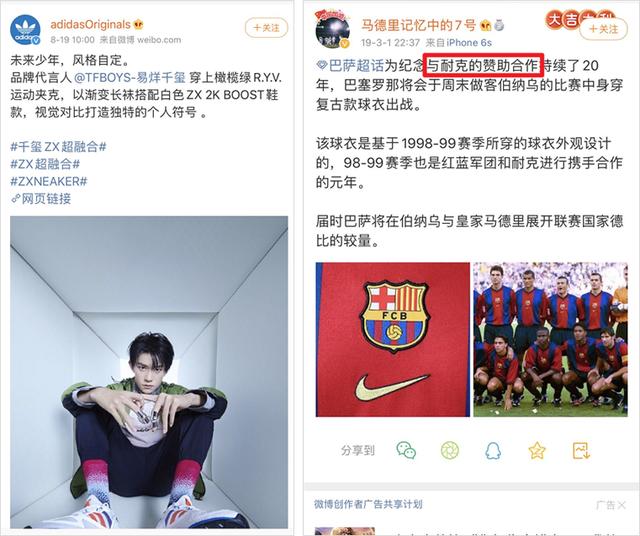Open the Barcelona team squad photo
This screenshot has height=536, width=640.
click(551, 339)
